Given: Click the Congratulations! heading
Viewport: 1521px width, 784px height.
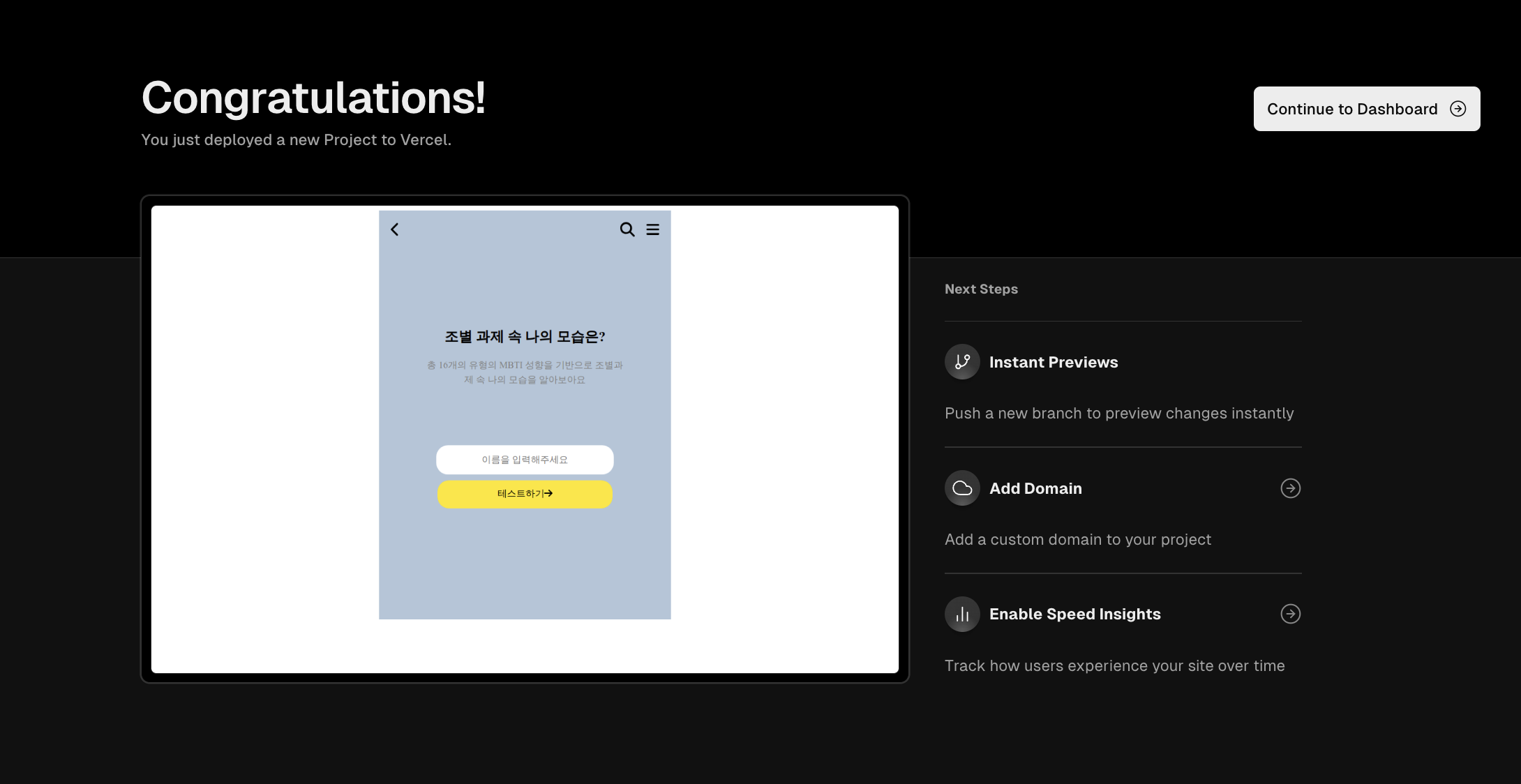Looking at the screenshot, I should pos(313,98).
